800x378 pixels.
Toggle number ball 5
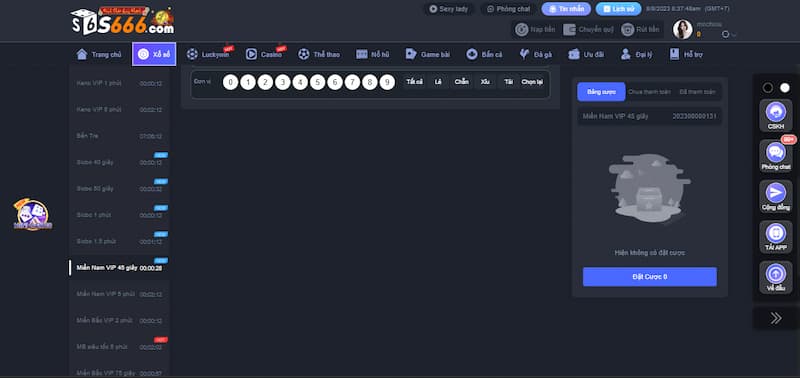coord(317,82)
